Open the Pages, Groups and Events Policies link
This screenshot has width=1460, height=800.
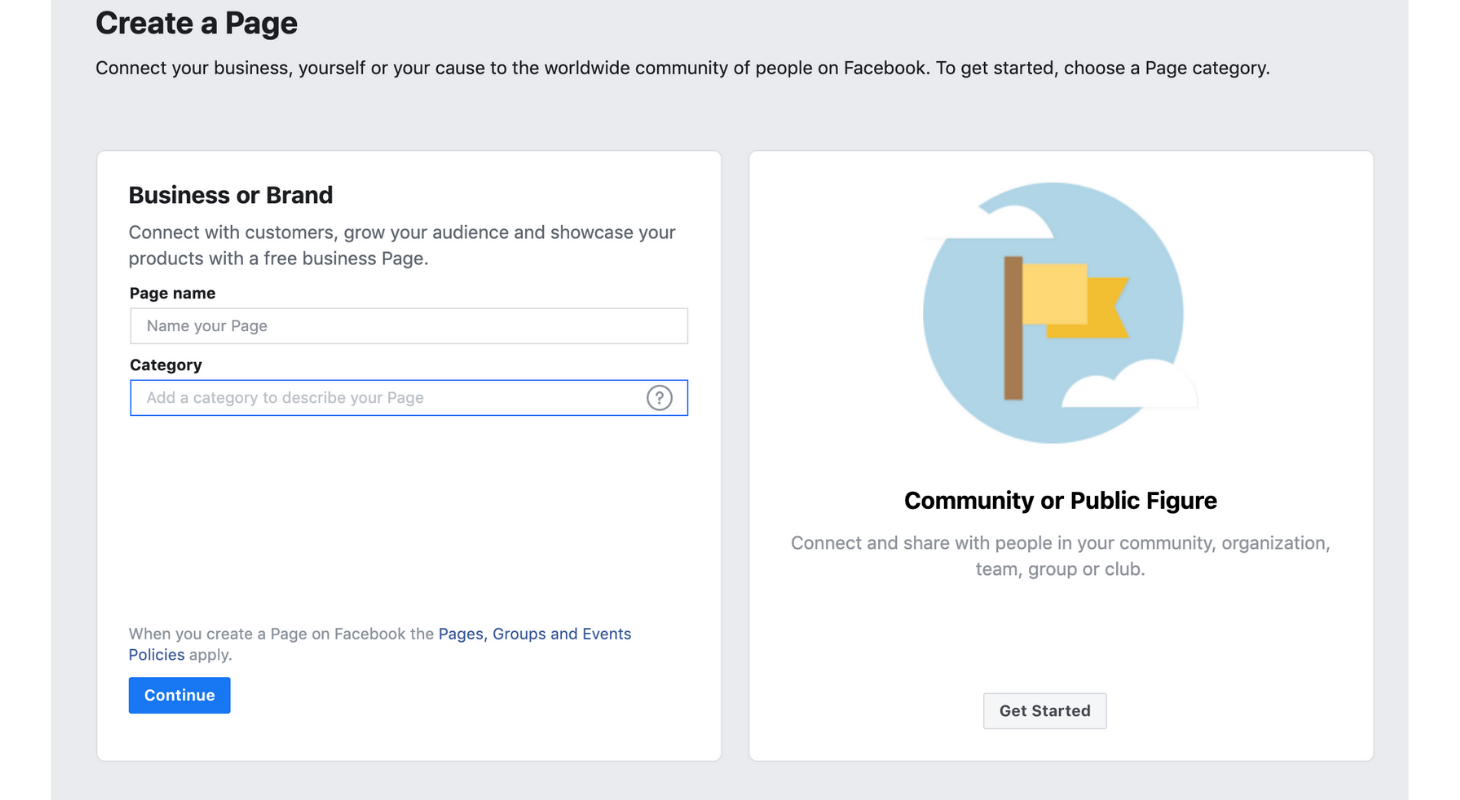coord(380,644)
